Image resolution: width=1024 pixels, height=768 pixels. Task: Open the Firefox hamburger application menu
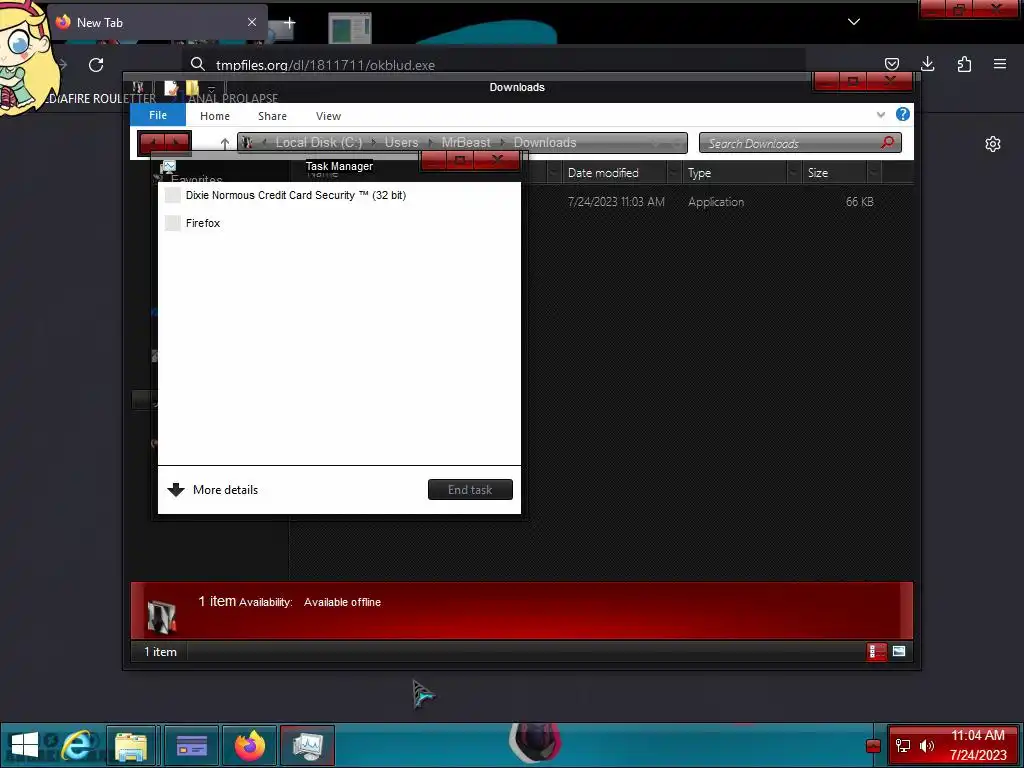(1000, 64)
